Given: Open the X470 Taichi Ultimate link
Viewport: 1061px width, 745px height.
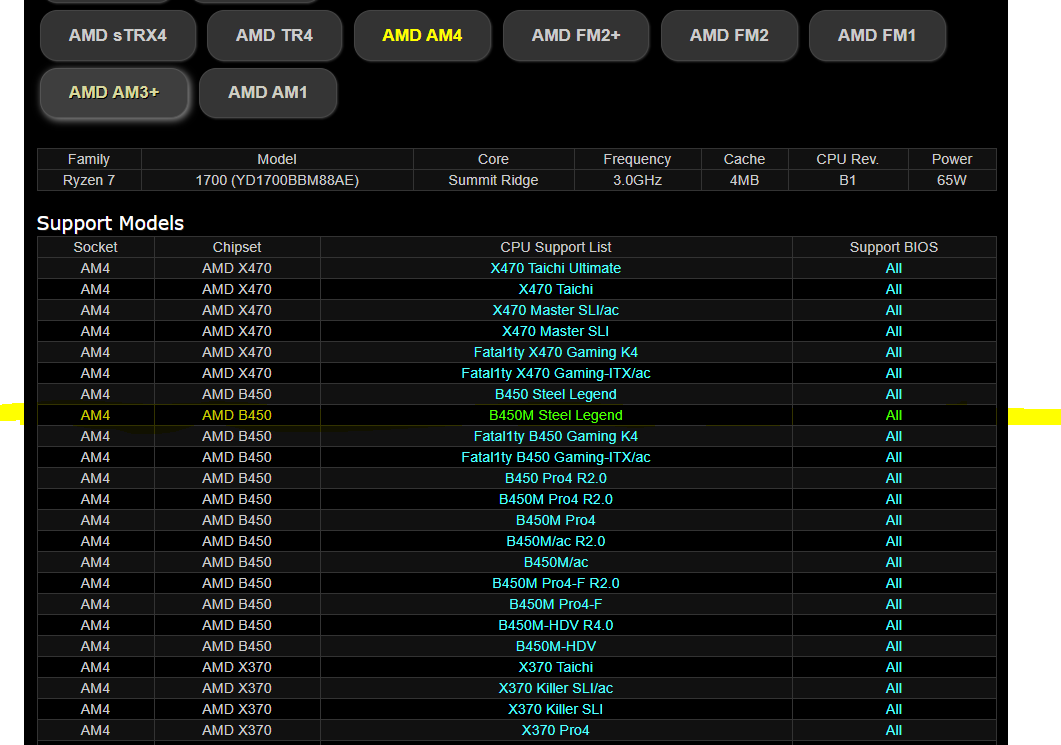Looking at the screenshot, I should click(556, 268).
